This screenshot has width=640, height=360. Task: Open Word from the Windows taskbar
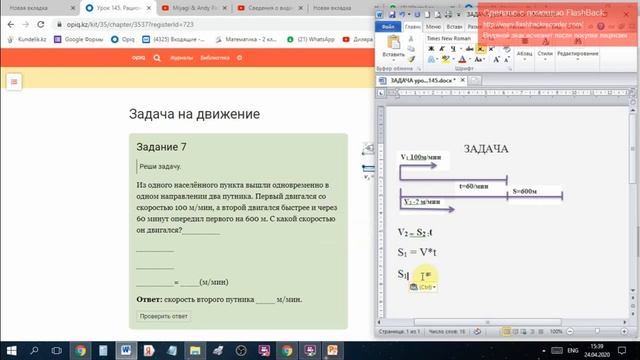click(125, 350)
